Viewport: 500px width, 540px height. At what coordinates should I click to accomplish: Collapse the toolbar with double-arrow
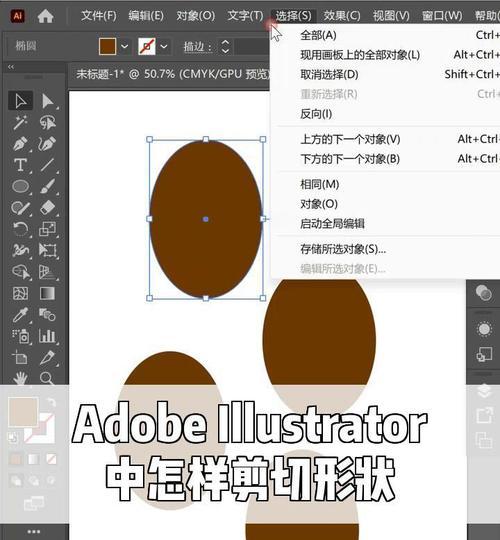point(11,67)
